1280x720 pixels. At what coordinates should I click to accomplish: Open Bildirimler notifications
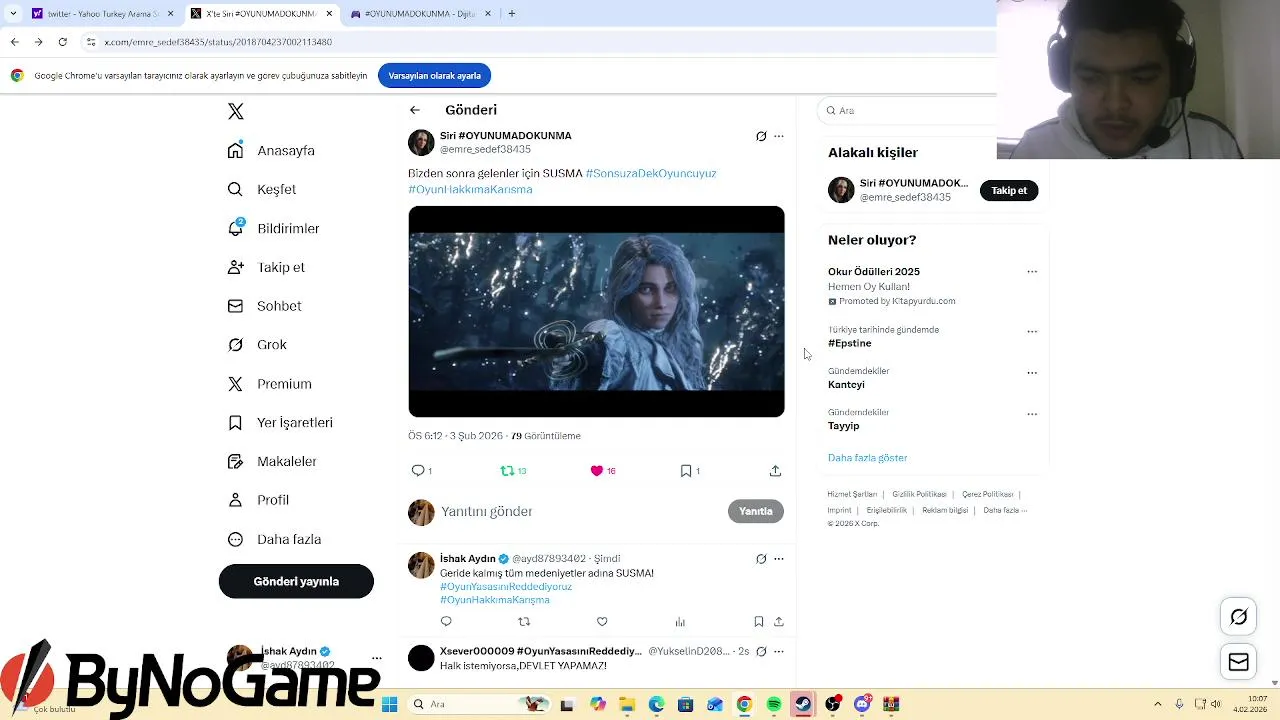pyautogui.click(x=273, y=228)
